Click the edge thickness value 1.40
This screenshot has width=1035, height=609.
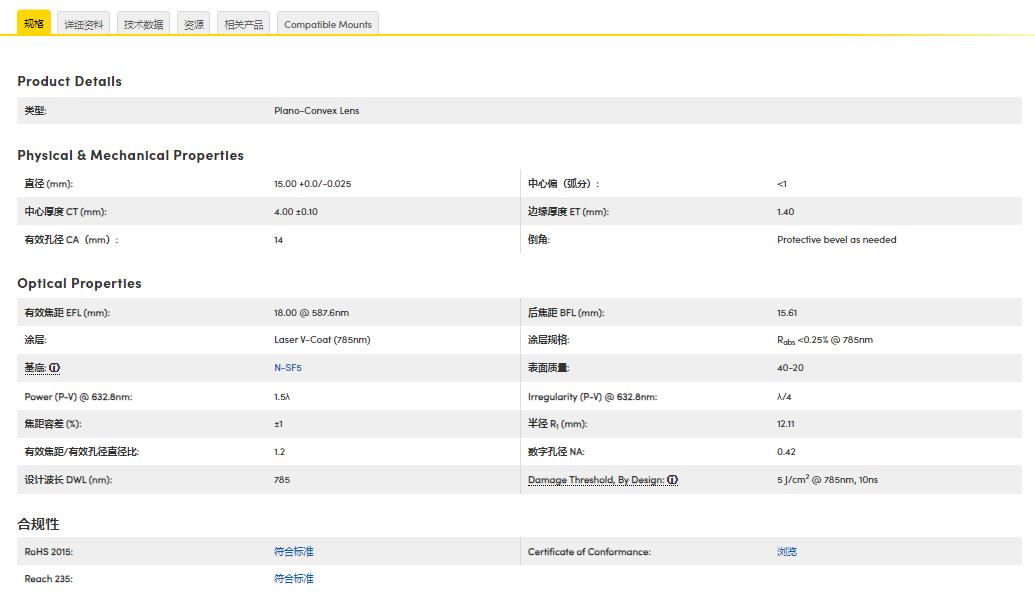tap(785, 212)
